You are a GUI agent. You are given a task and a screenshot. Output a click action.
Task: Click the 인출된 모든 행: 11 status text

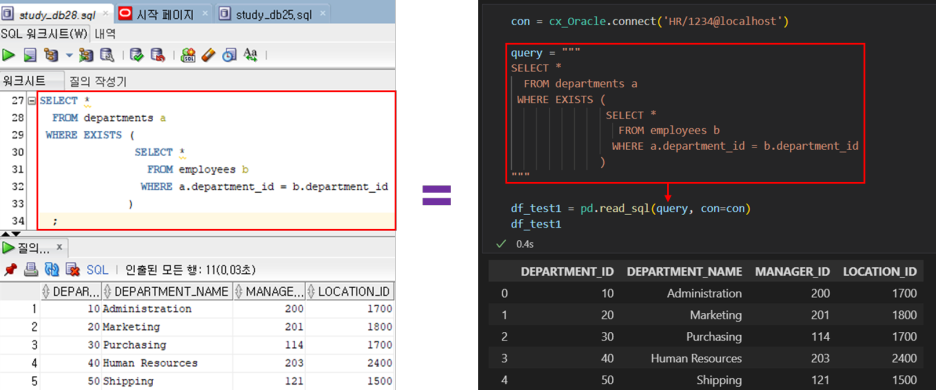pyautogui.click(x=190, y=270)
